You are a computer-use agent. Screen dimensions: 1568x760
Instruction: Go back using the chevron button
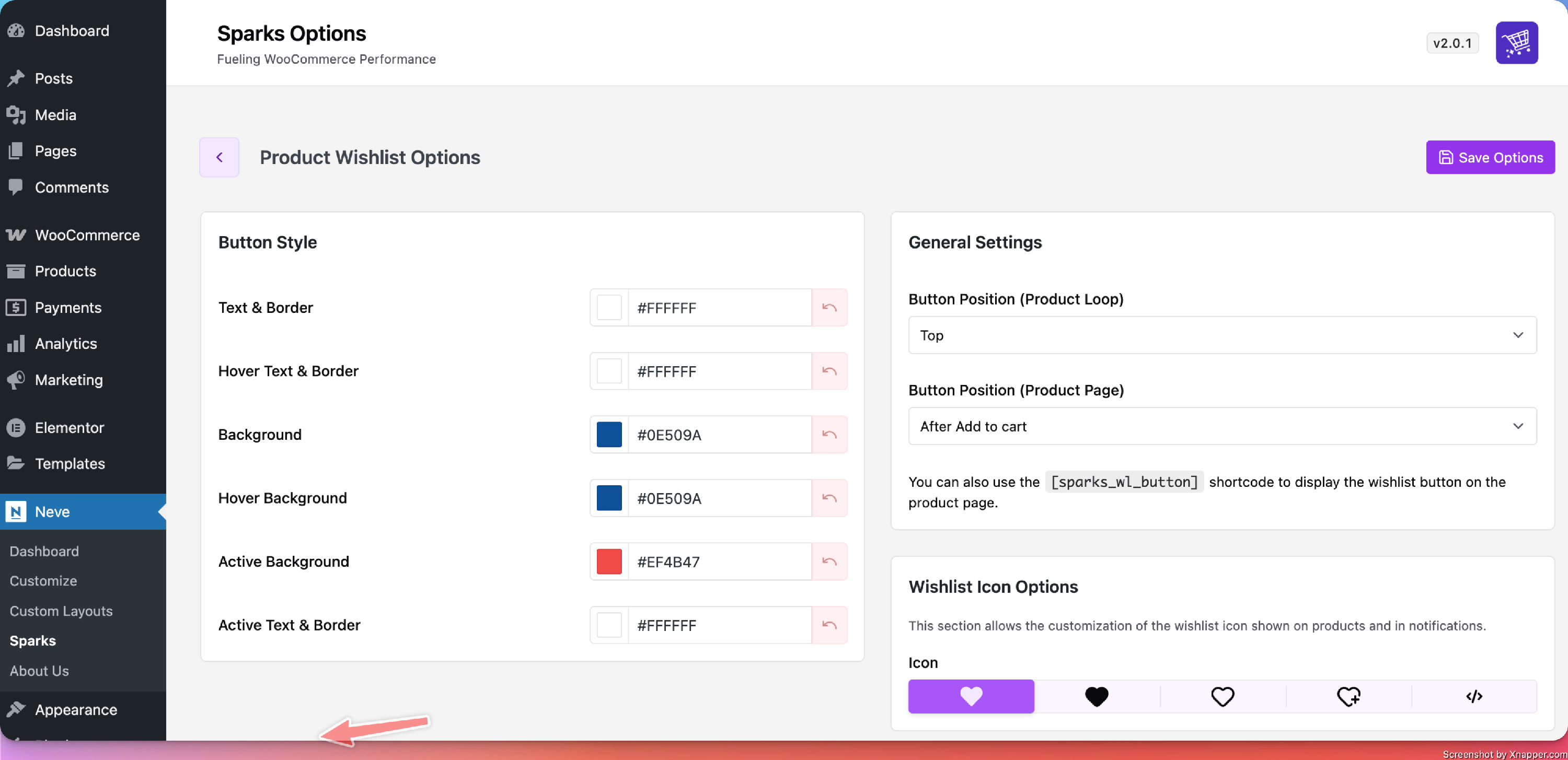point(219,157)
